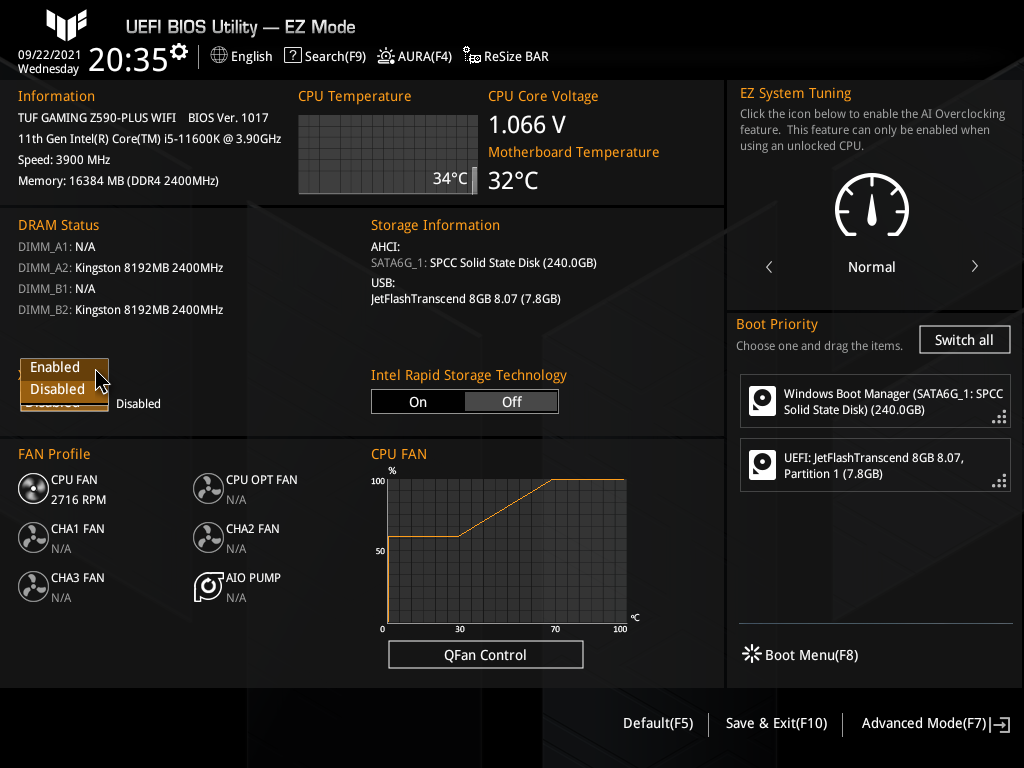Click the CPU FAN icon
Viewport: 1024px width, 768px height.
click(x=33, y=489)
